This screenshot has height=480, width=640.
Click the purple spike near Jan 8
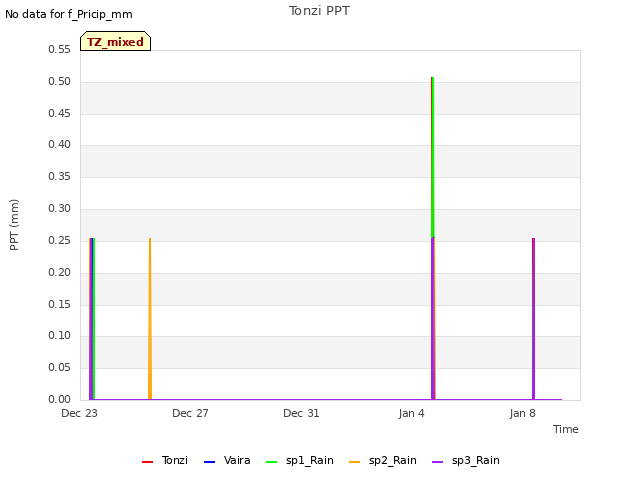point(533,318)
